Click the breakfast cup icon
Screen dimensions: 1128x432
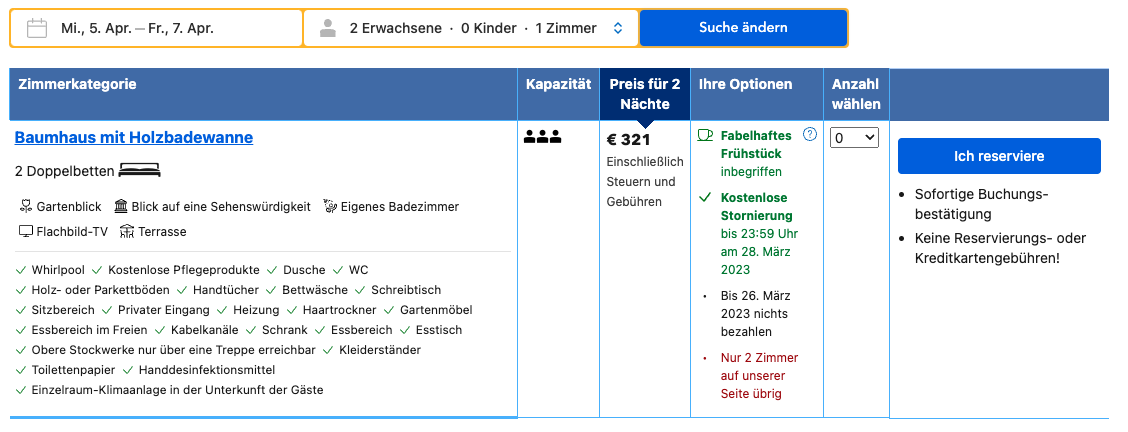(x=706, y=135)
